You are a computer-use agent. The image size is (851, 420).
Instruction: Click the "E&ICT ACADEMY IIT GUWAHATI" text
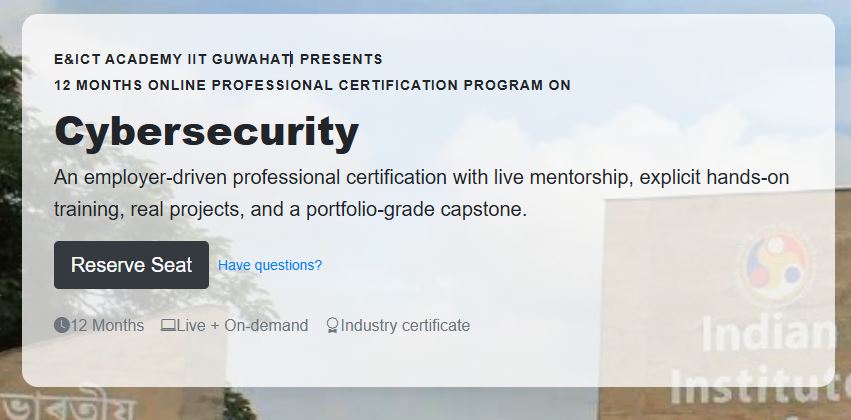click(x=172, y=59)
